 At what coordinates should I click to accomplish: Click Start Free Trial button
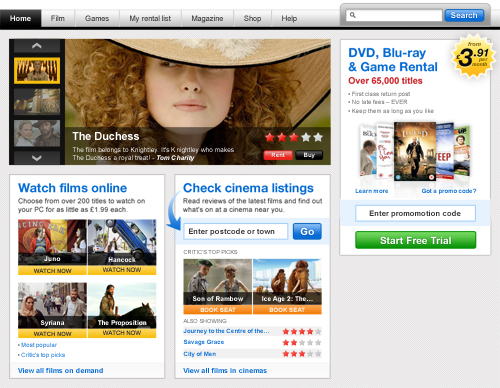[415, 240]
